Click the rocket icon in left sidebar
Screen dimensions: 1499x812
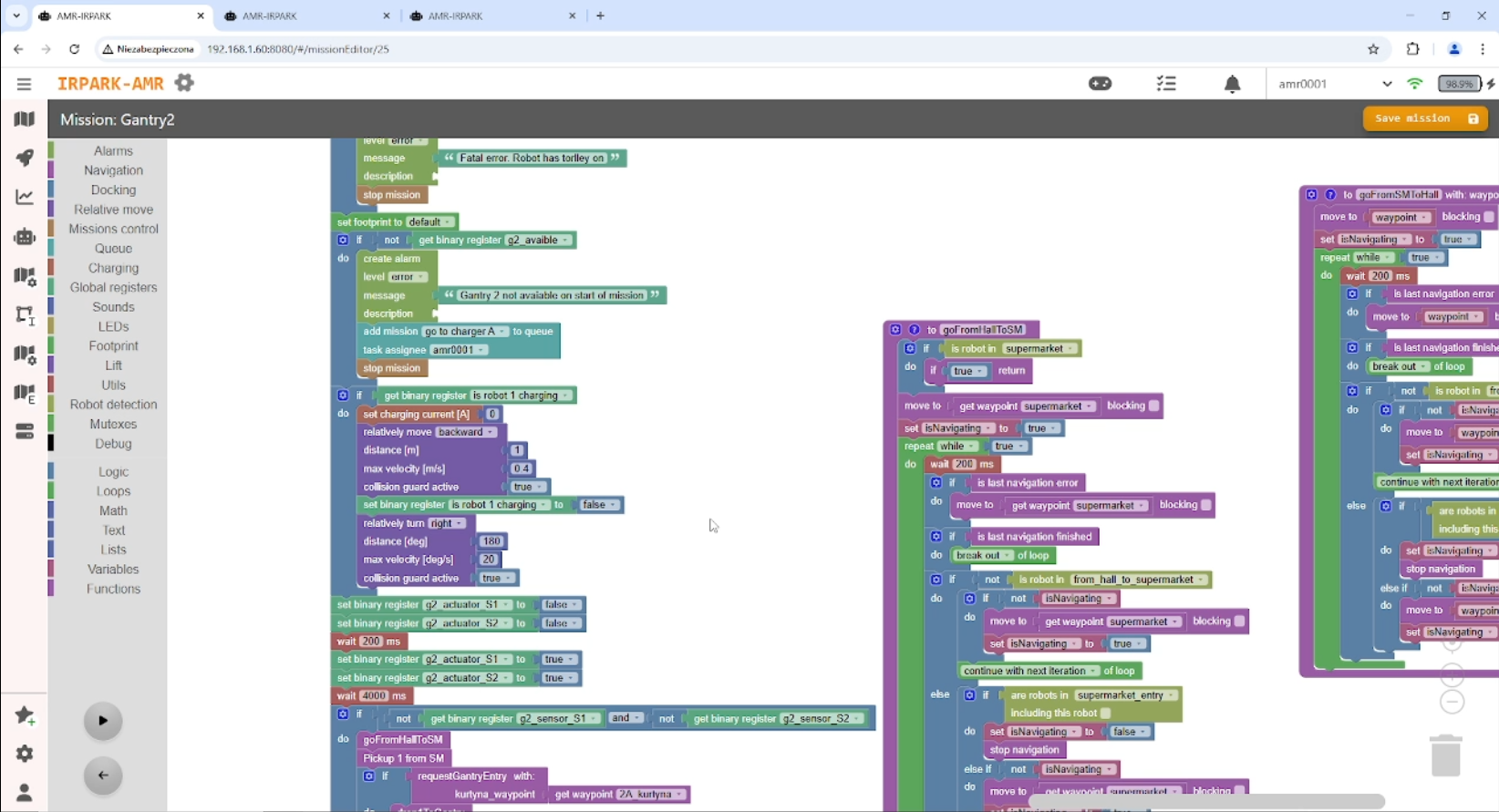pos(25,158)
